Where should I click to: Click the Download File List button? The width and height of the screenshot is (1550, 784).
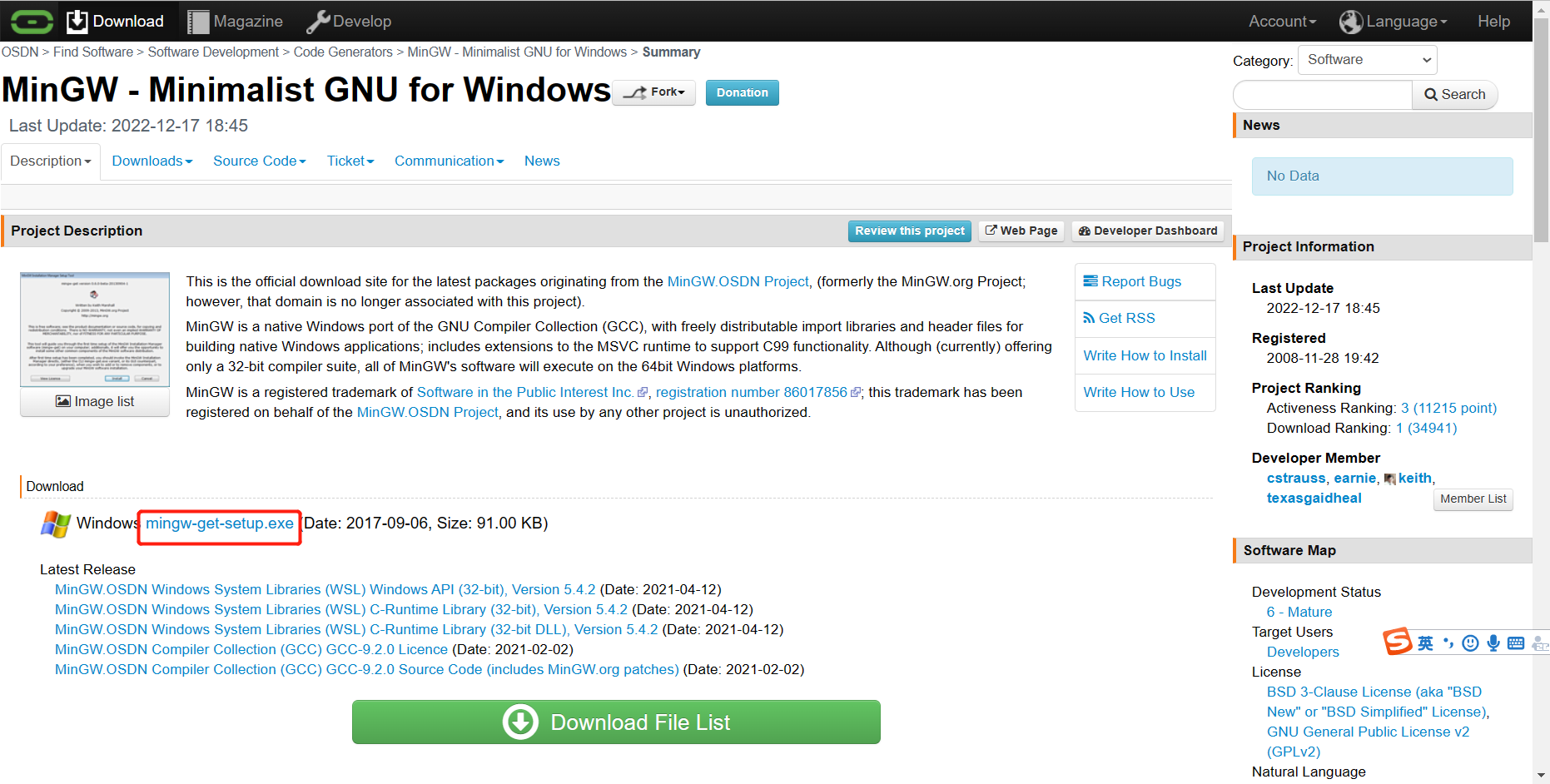(616, 722)
